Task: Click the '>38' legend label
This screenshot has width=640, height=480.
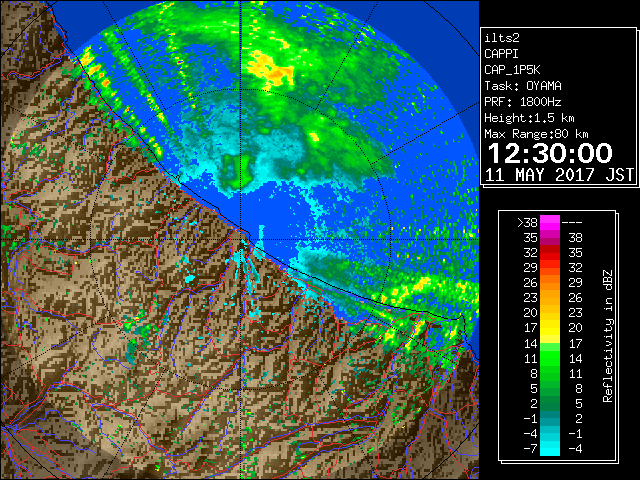Action: point(527,223)
